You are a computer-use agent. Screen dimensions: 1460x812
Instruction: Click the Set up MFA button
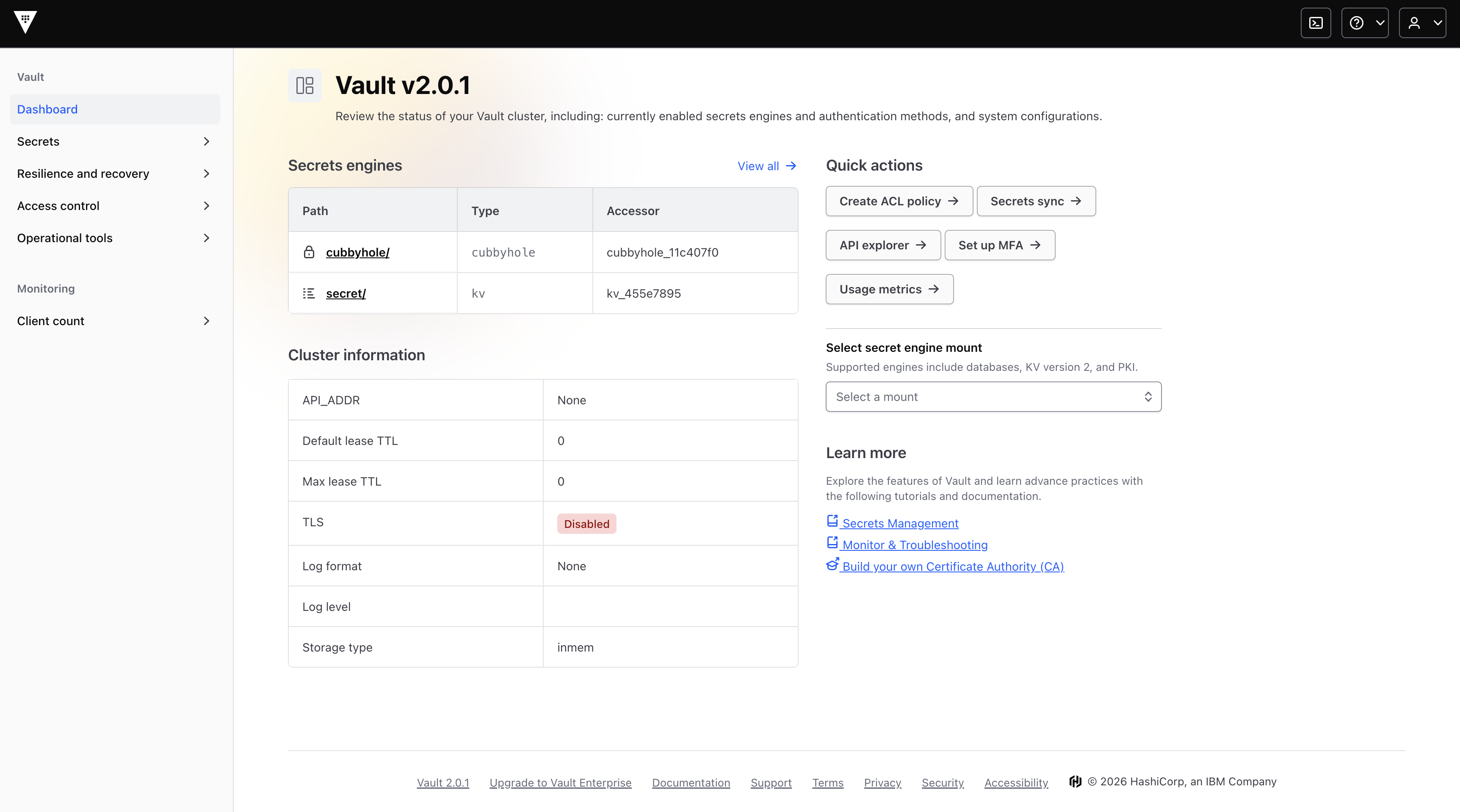[x=999, y=246]
